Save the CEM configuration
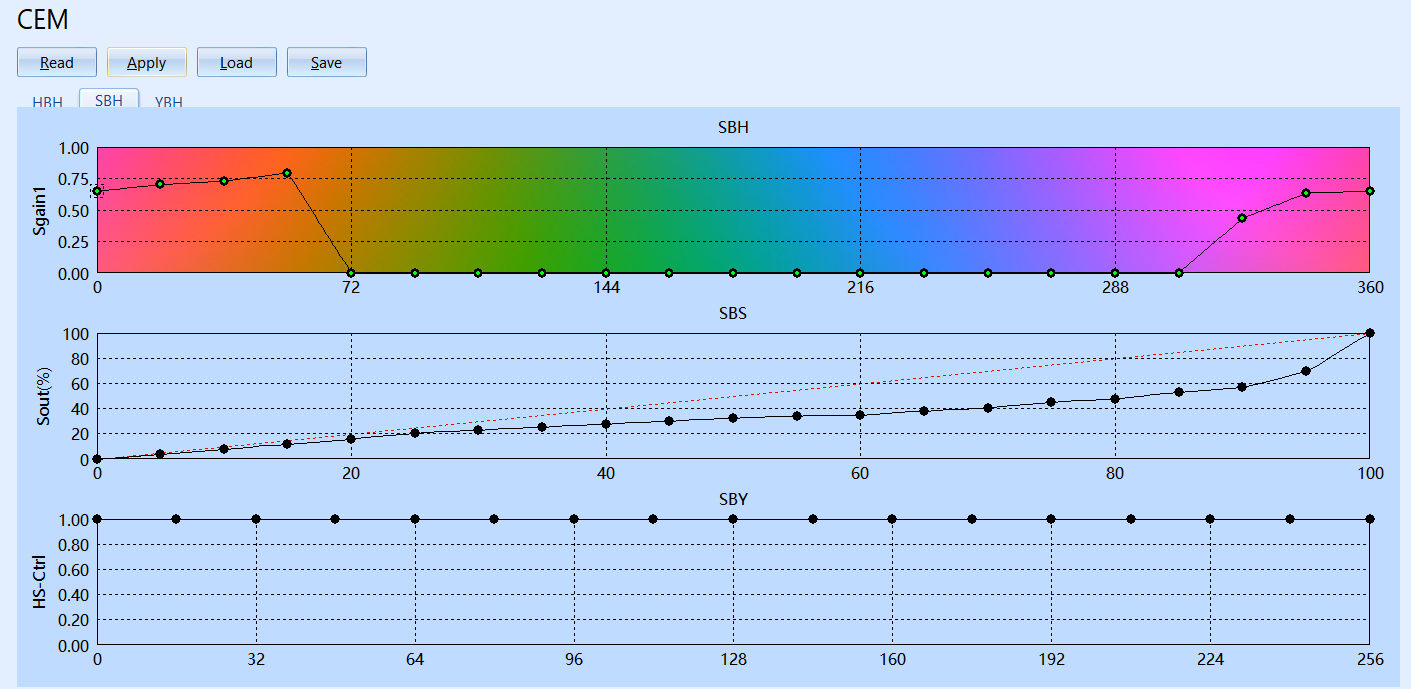Image resolution: width=1411 pixels, height=689 pixels. [327, 62]
